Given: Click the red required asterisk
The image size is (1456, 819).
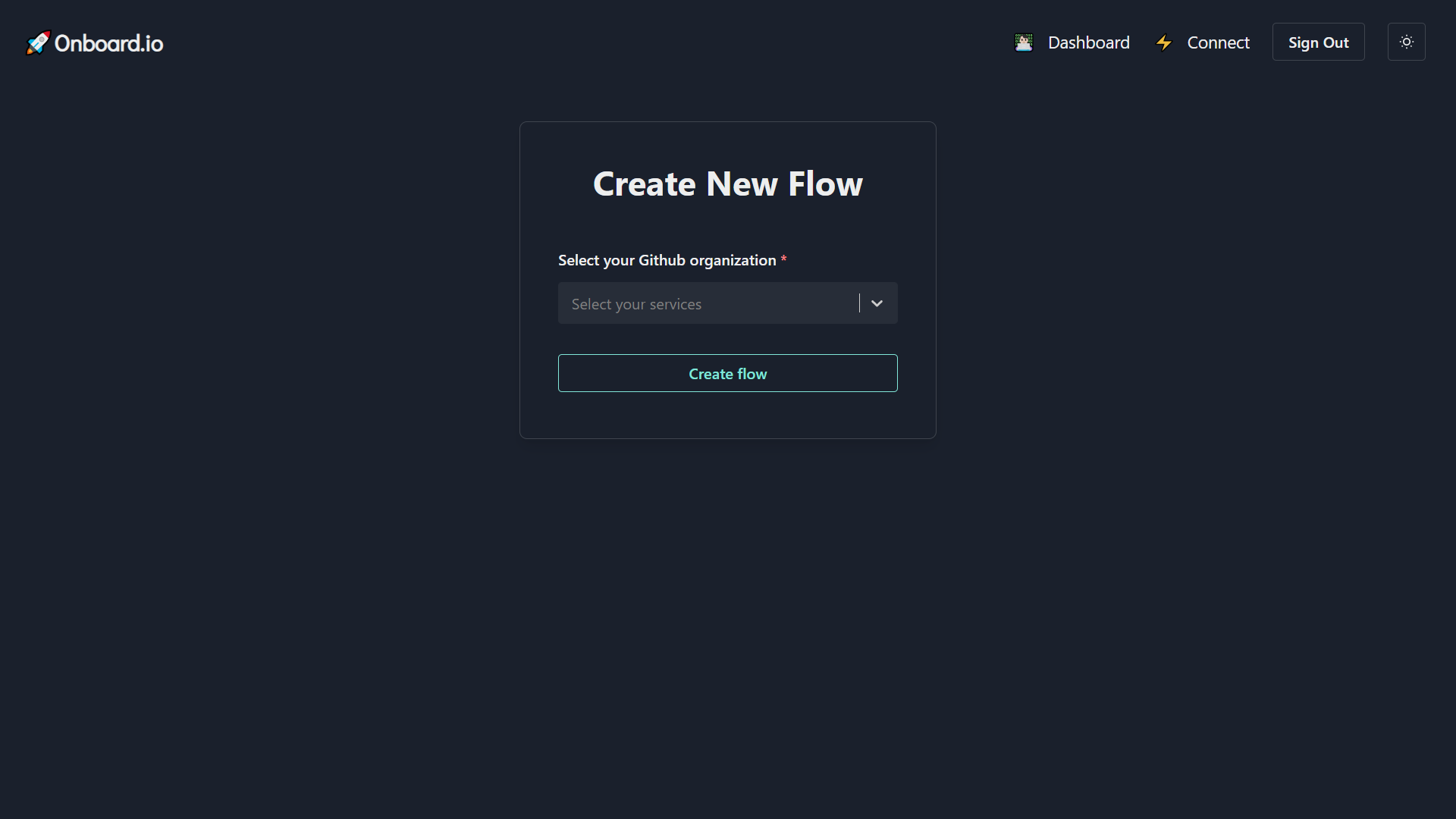Looking at the screenshot, I should [783, 259].
